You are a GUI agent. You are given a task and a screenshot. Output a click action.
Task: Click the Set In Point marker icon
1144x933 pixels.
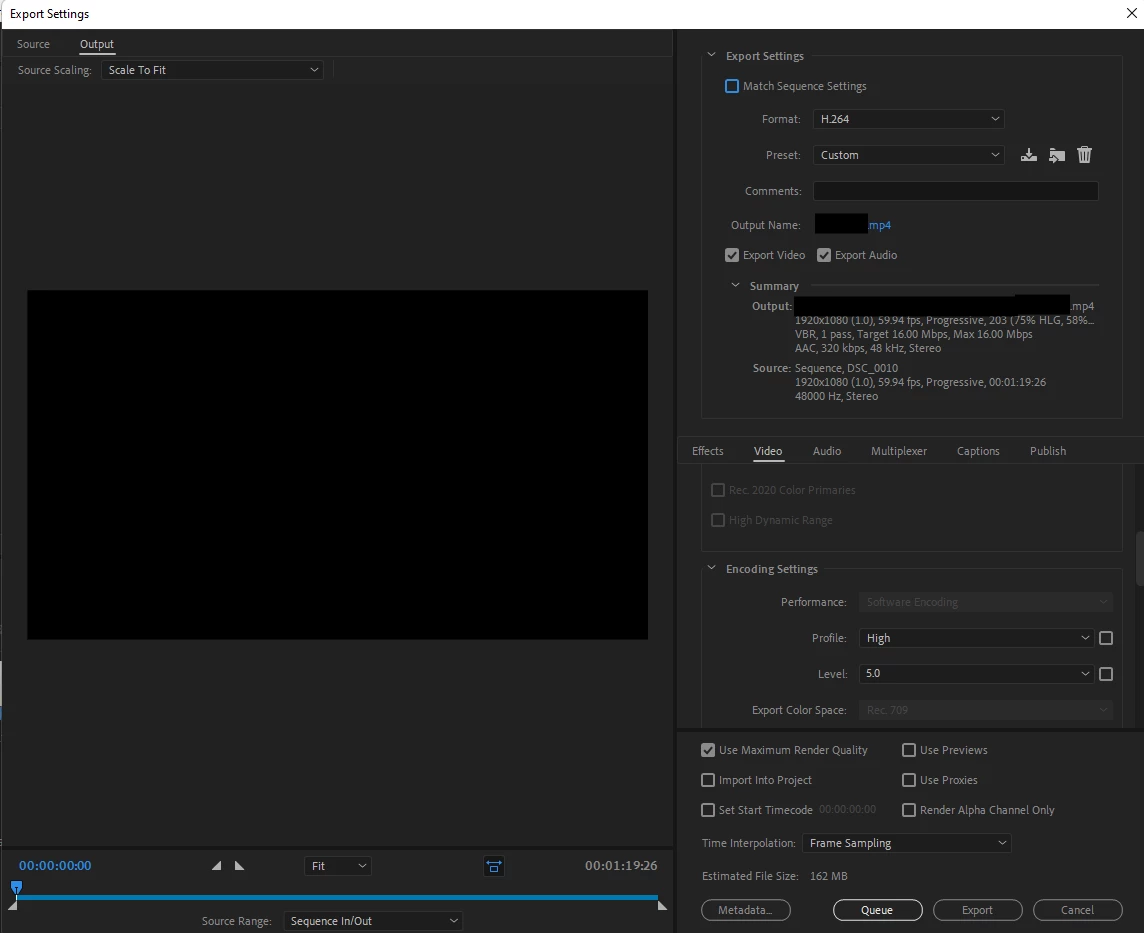click(x=217, y=866)
